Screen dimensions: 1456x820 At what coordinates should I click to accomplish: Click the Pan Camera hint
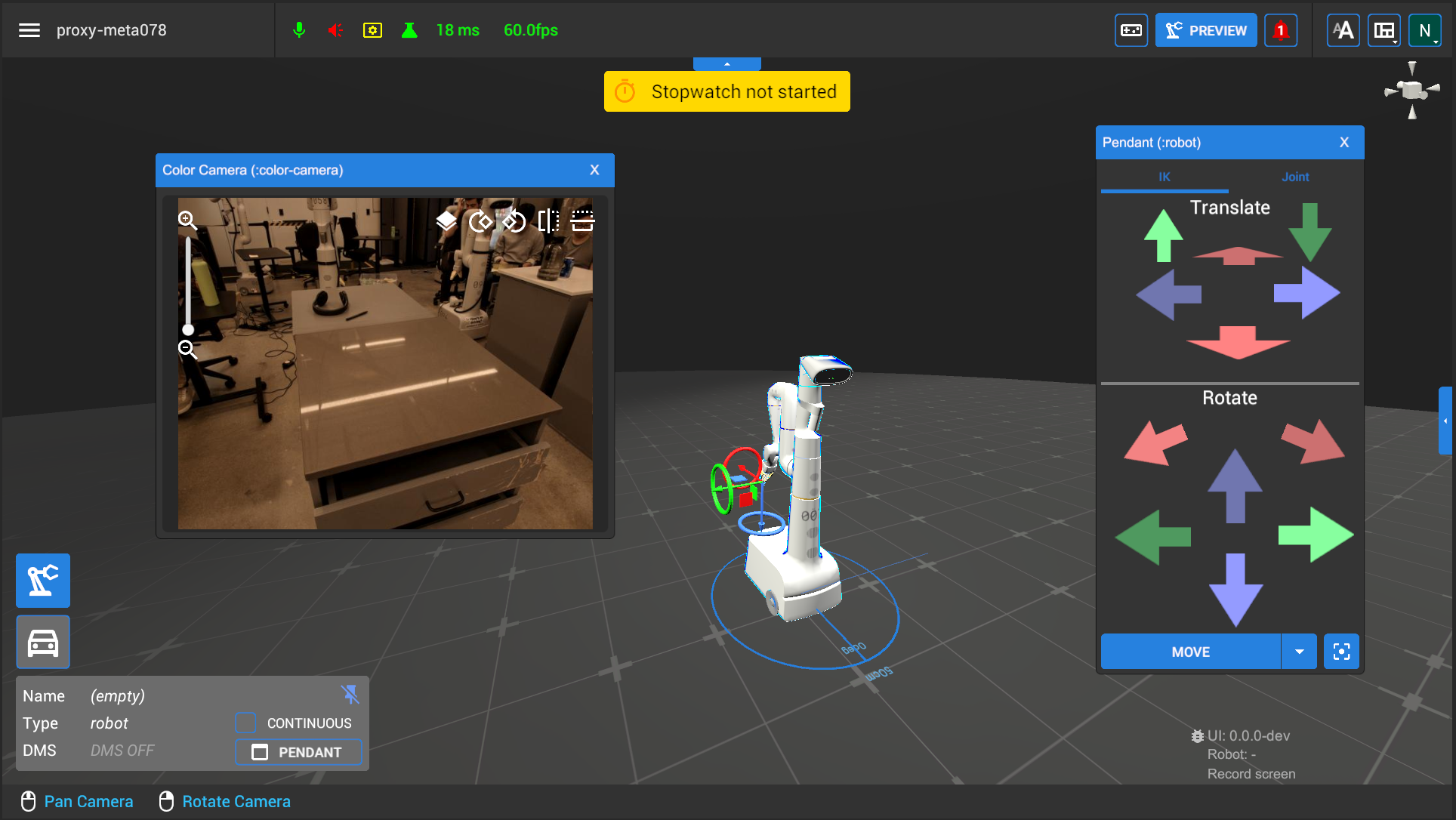pyautogui.click(x=76, y=801)
